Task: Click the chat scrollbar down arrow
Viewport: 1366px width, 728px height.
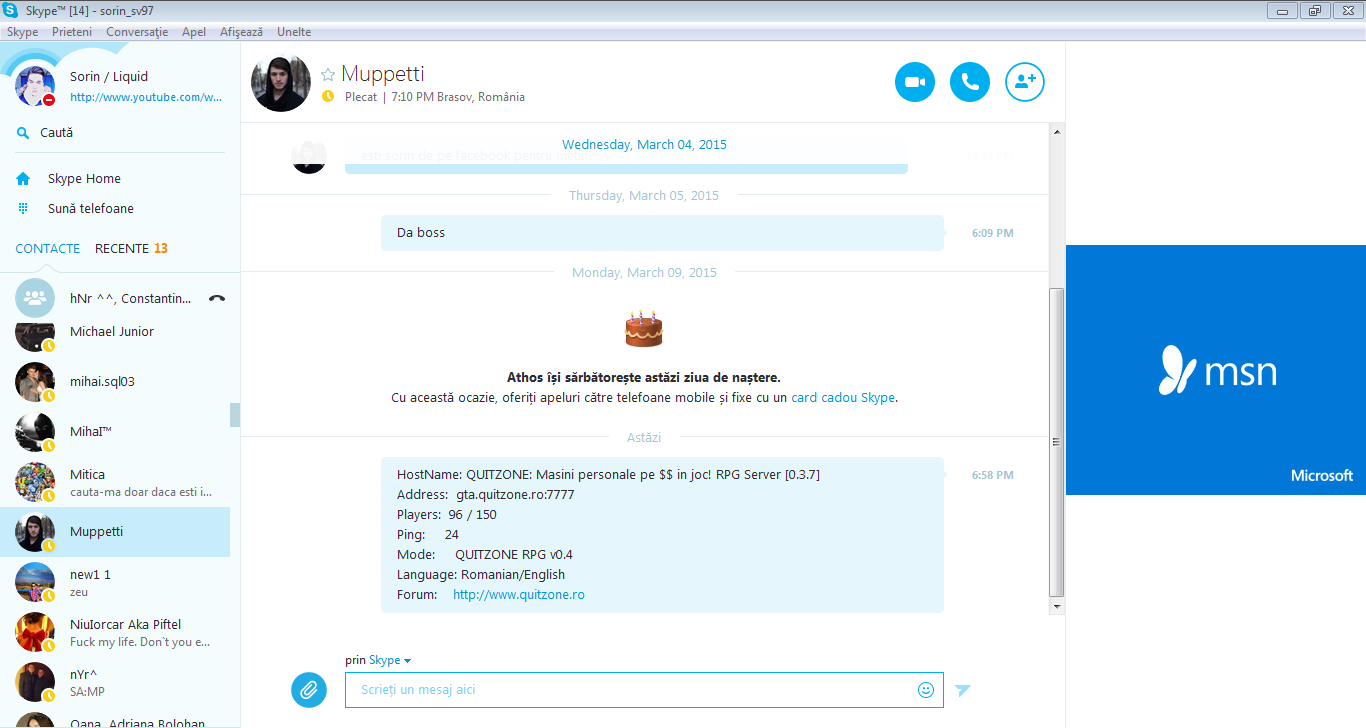Action: (1056, 606)
